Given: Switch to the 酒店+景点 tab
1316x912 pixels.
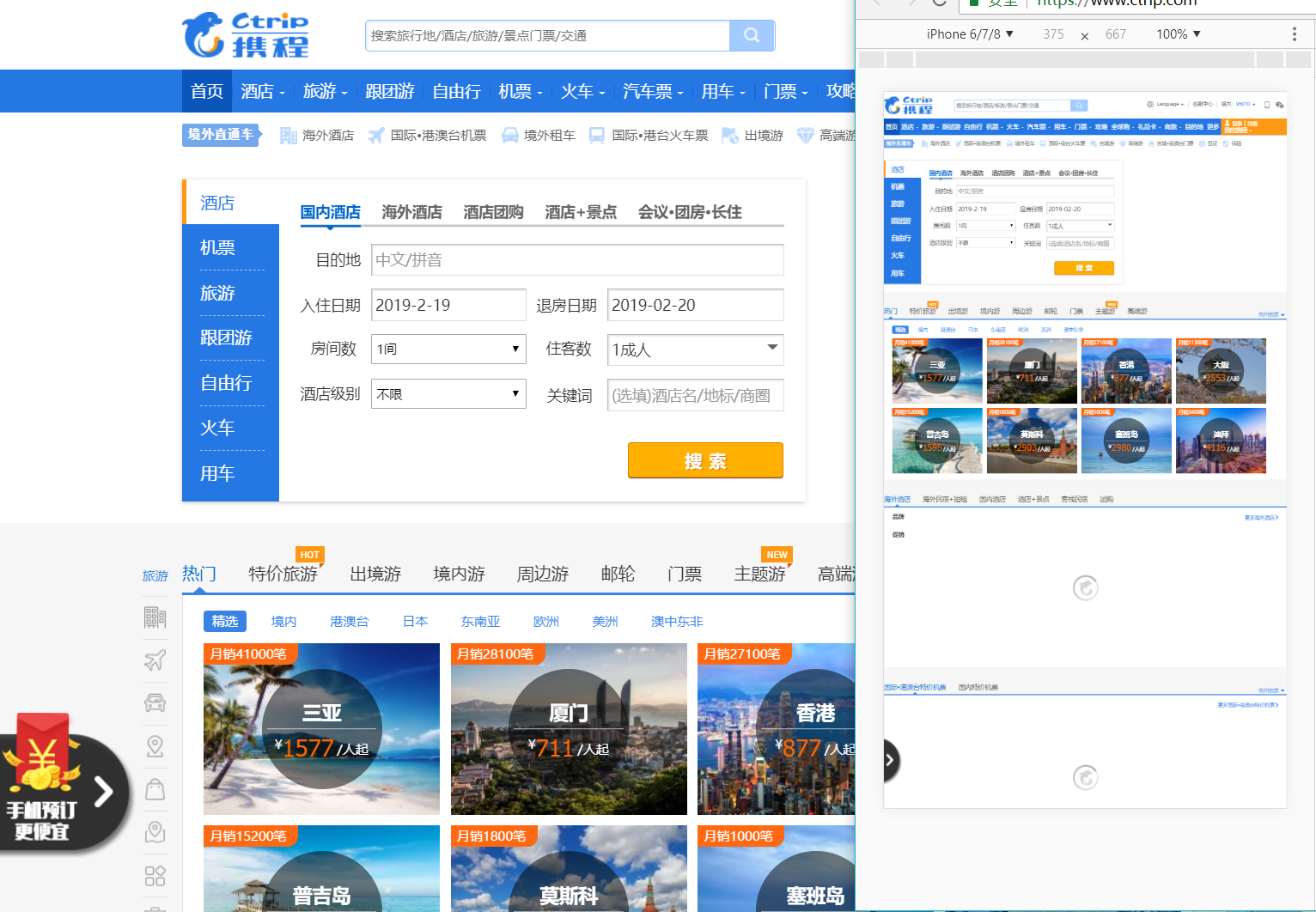Looking at the screenshot, I should (581, 212).
